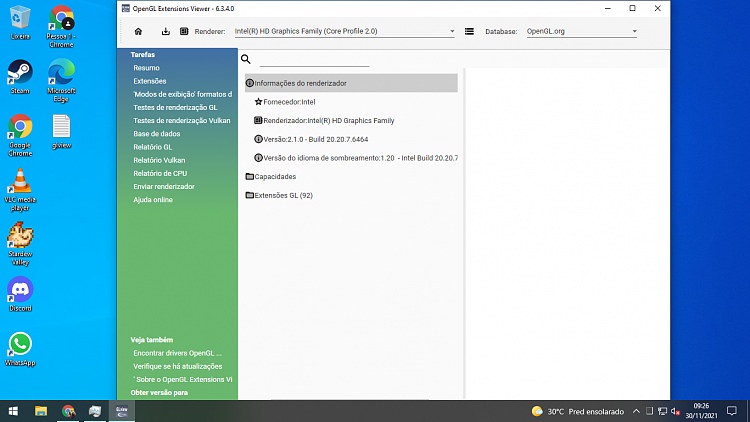Click the list icon before Database
The width and height of the screenshot is (750, 422).
[x=469, y=32]
